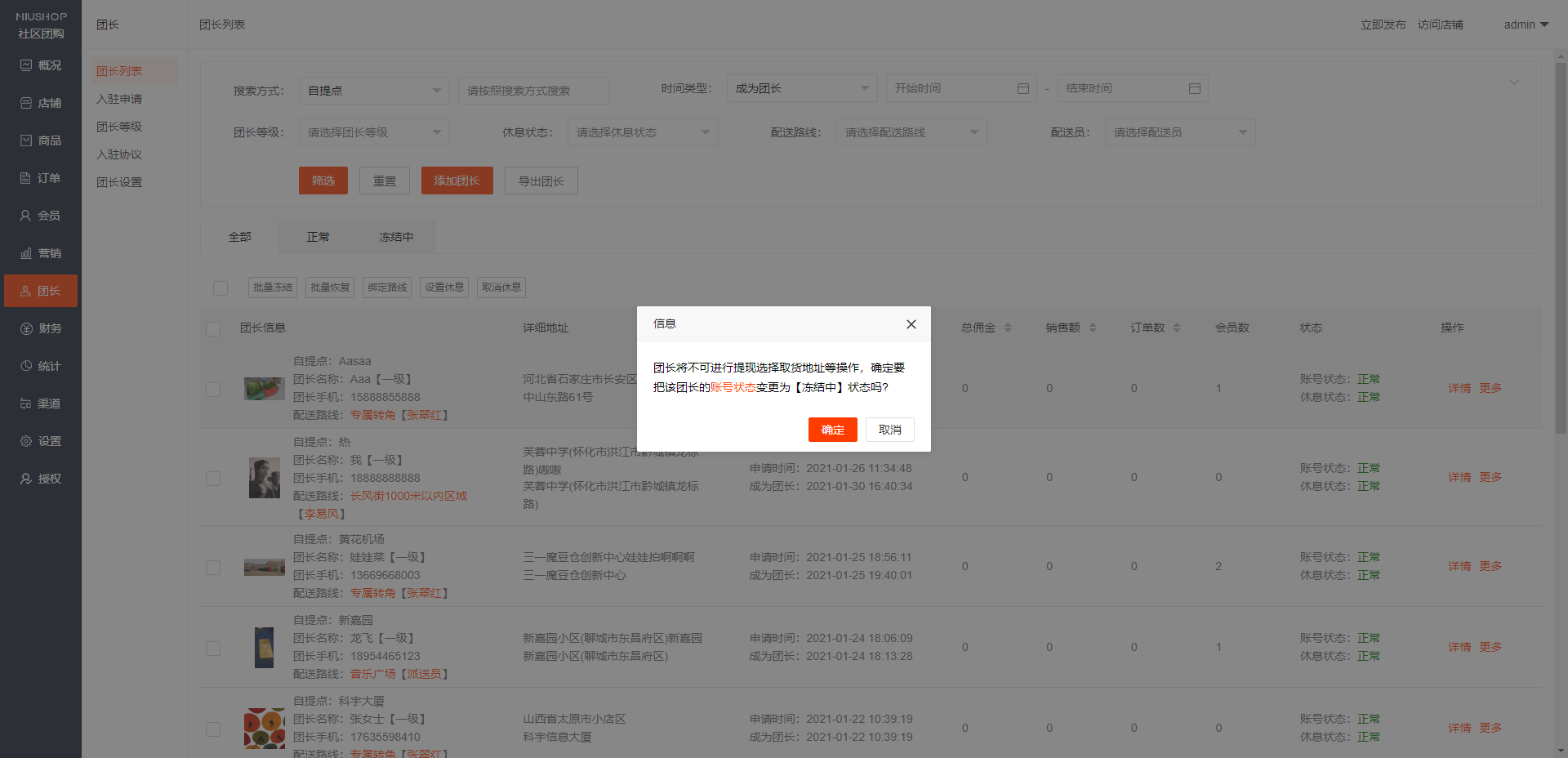Open the 店铺 shop sidebar icon
Viewport: 1568px width, 758px height.
[26, 103]
